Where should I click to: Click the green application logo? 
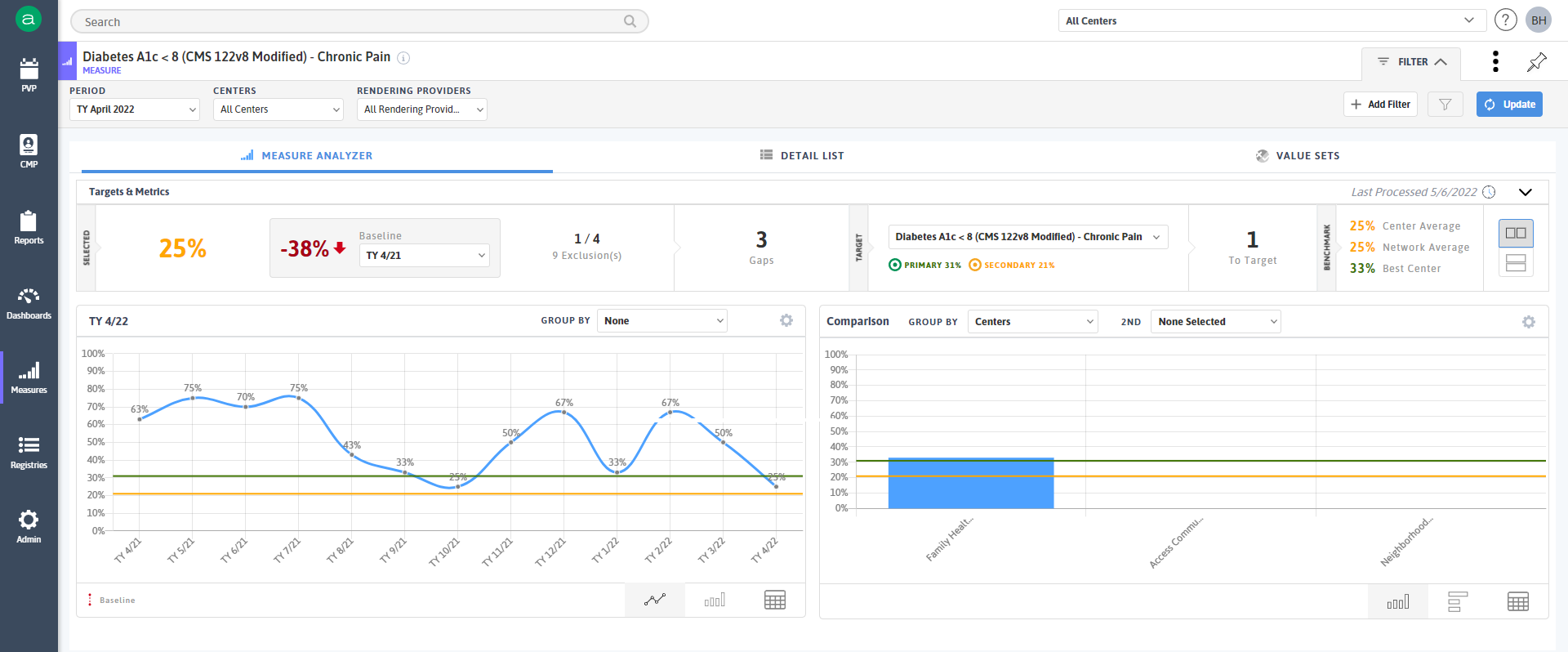tap(29, 19)
